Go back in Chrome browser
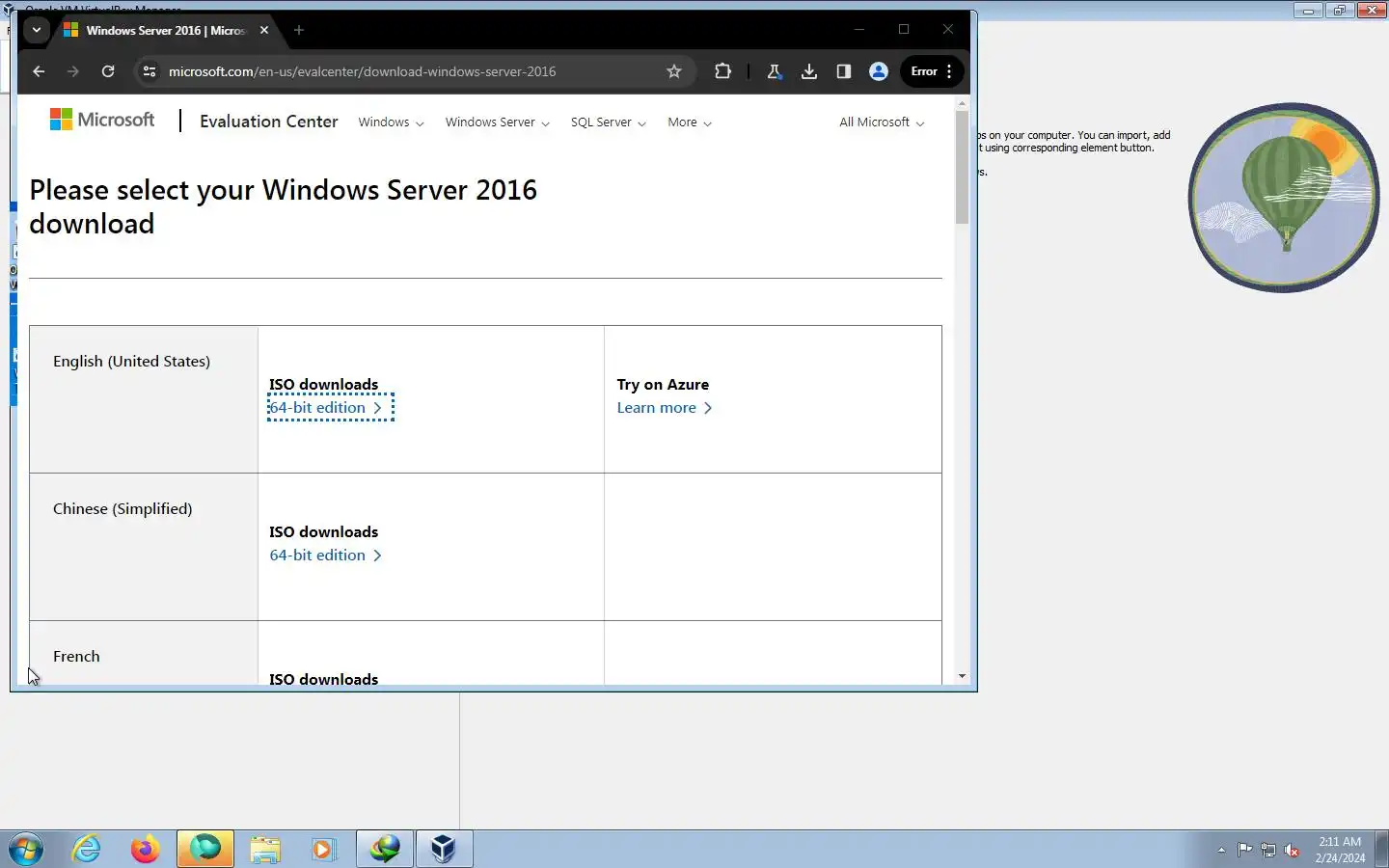 point(39,71)
